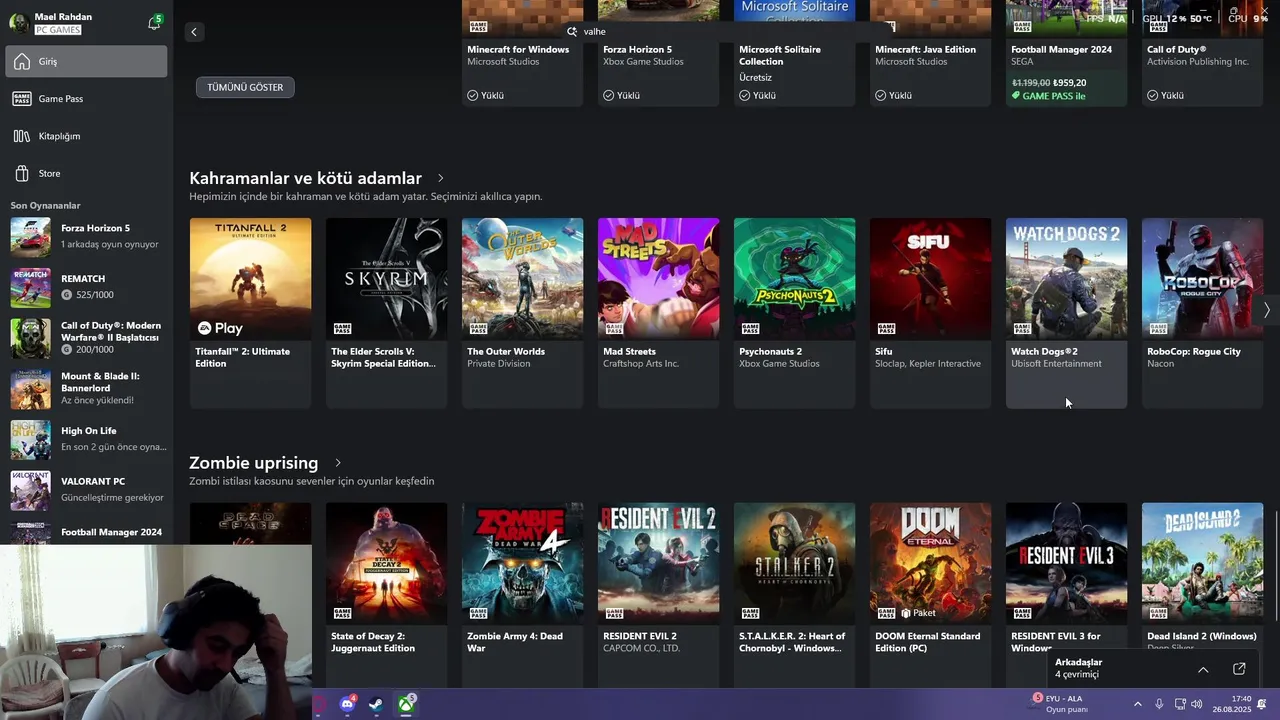
Task: Open Zombie Army 4: Dead War card
Action: point(522,595)
